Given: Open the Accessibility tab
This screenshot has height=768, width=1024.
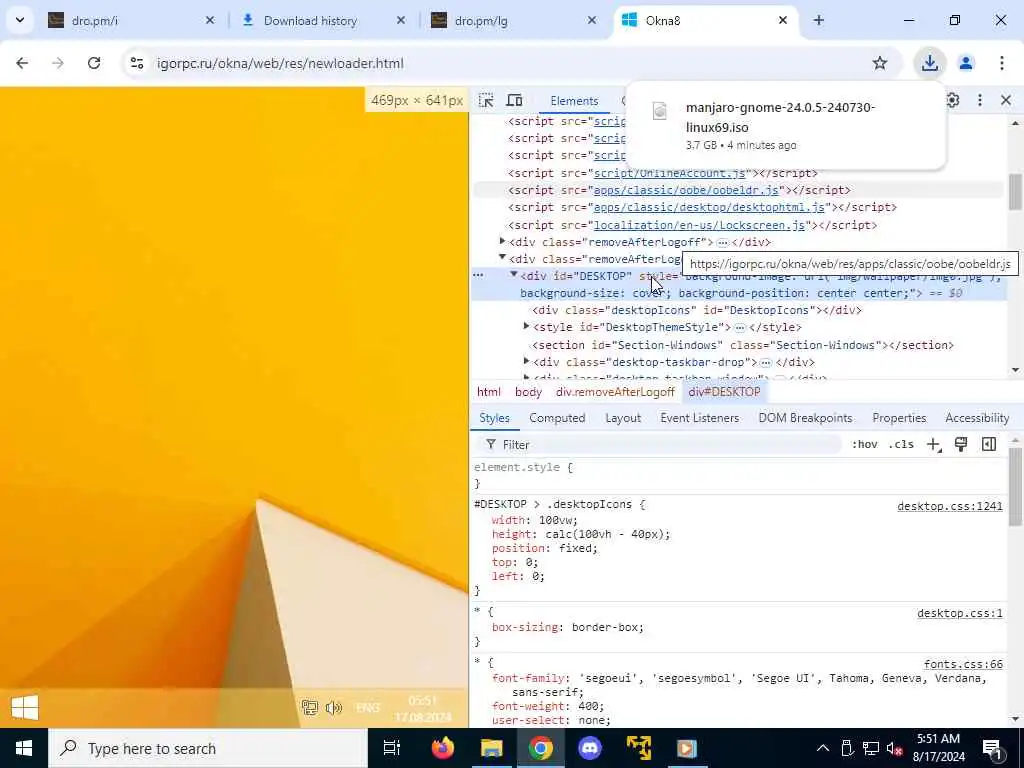Looking at the screenshot, I should pos(977,418).
